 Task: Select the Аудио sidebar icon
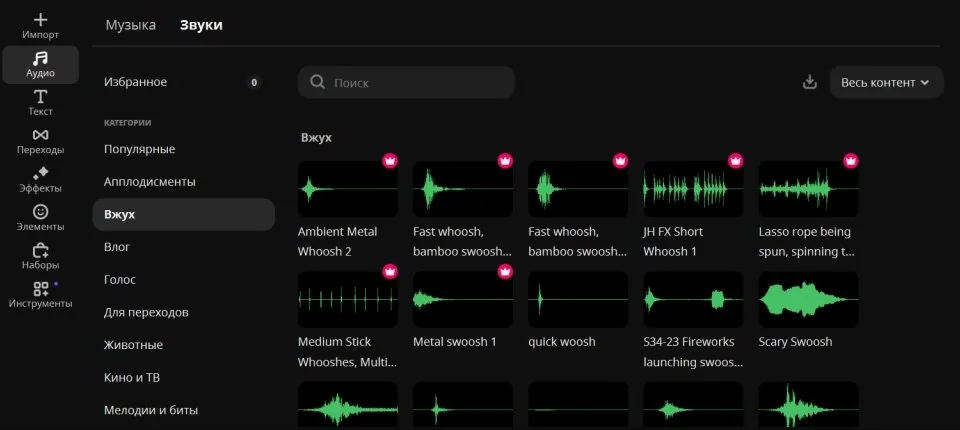pyautogui.click(x=40, y=64)
